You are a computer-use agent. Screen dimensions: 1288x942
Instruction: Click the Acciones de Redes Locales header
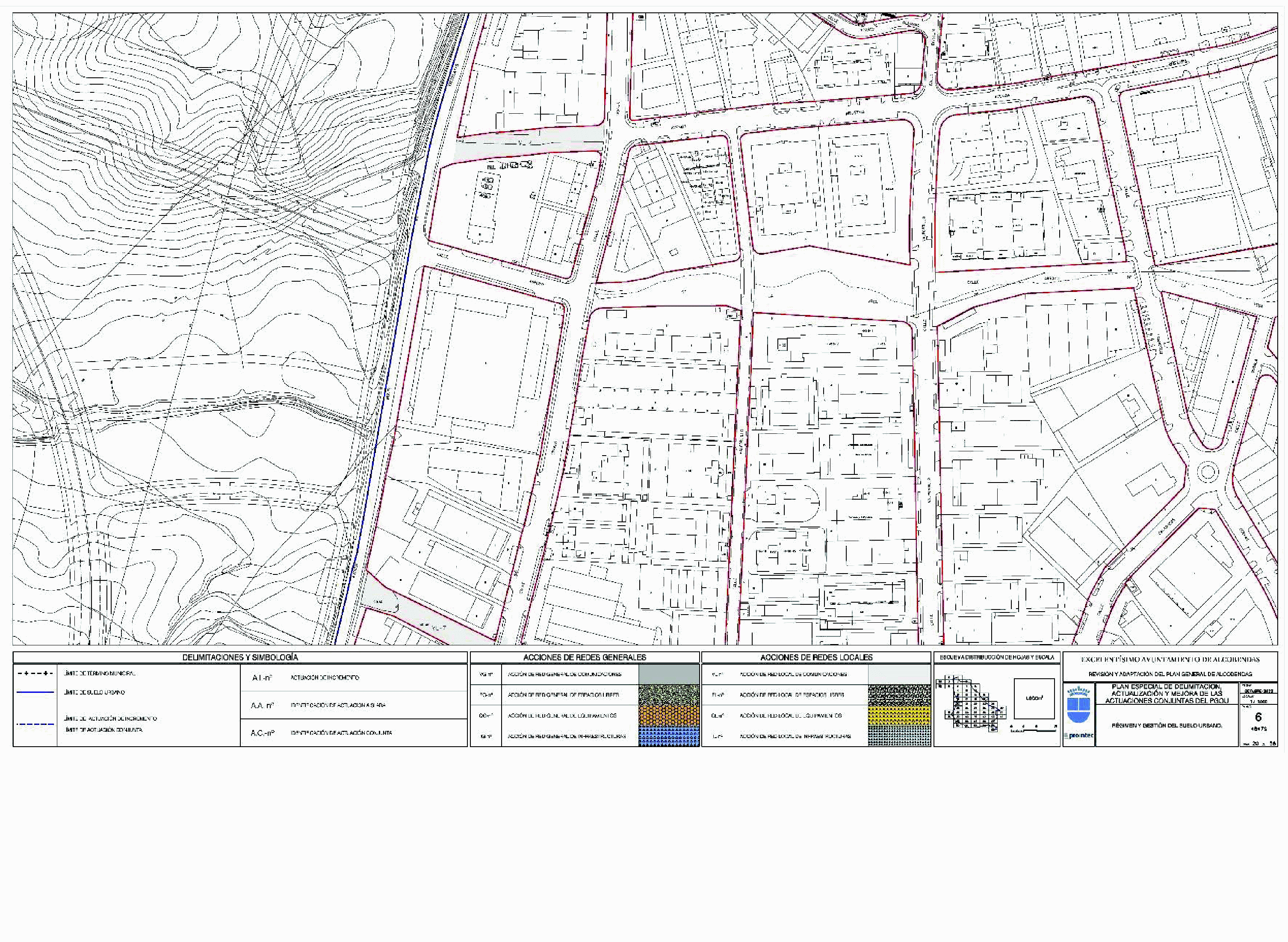[x=816, y=657]
